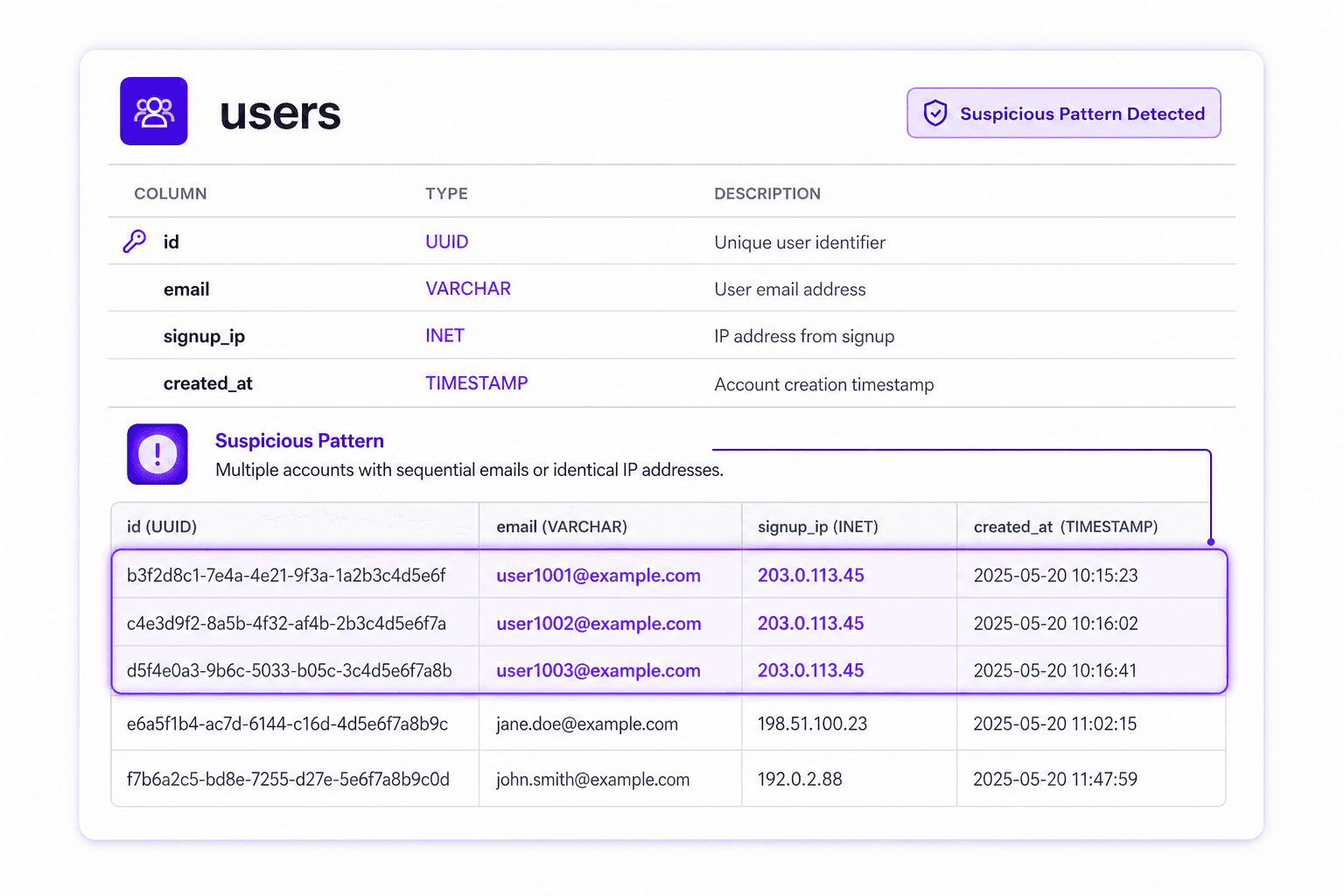1344x896 pixels.
Task: Click timestamp 2025-05-20 11:02:15
Action: [1055, 724]
